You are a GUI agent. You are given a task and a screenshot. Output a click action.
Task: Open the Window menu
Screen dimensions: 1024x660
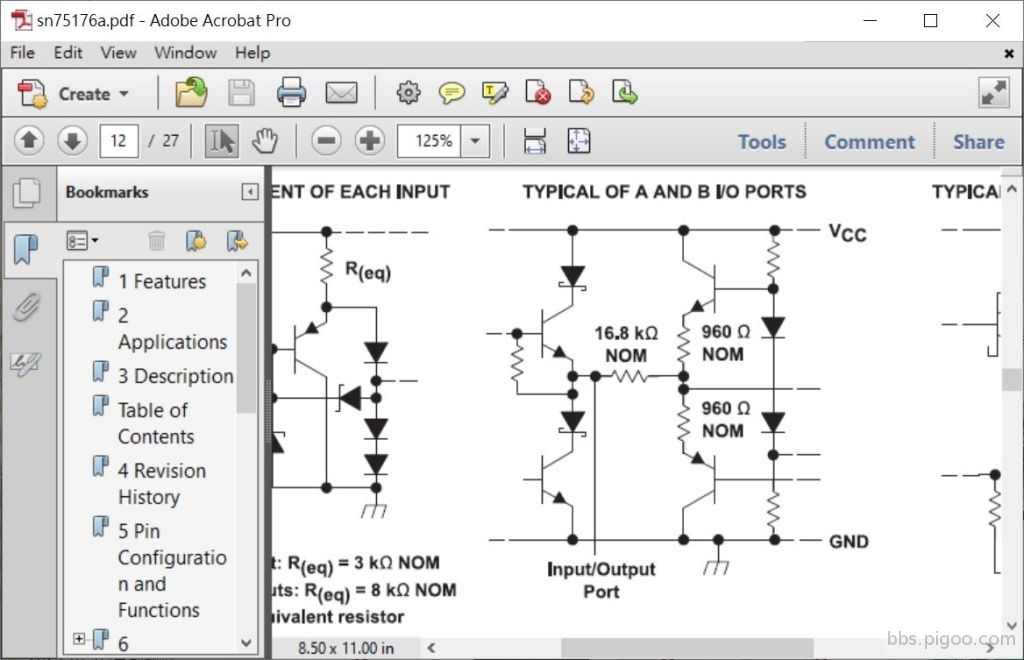pyautogui.click(x=185, y=53)
